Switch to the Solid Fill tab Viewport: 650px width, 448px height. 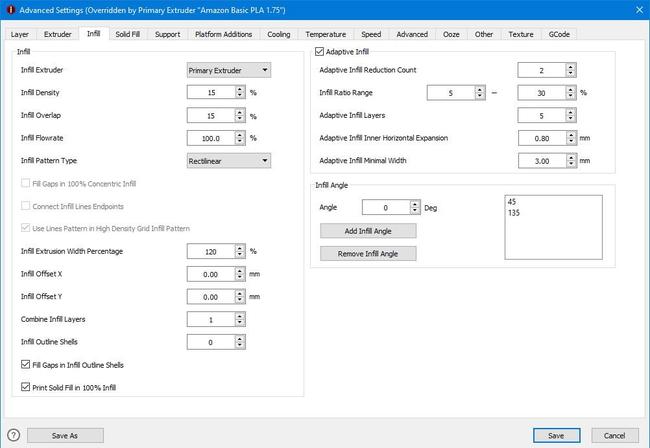pos(127,34)
